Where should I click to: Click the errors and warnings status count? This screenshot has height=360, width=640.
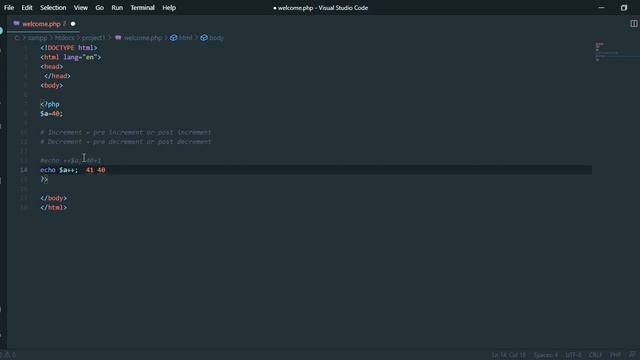point(8,355)
